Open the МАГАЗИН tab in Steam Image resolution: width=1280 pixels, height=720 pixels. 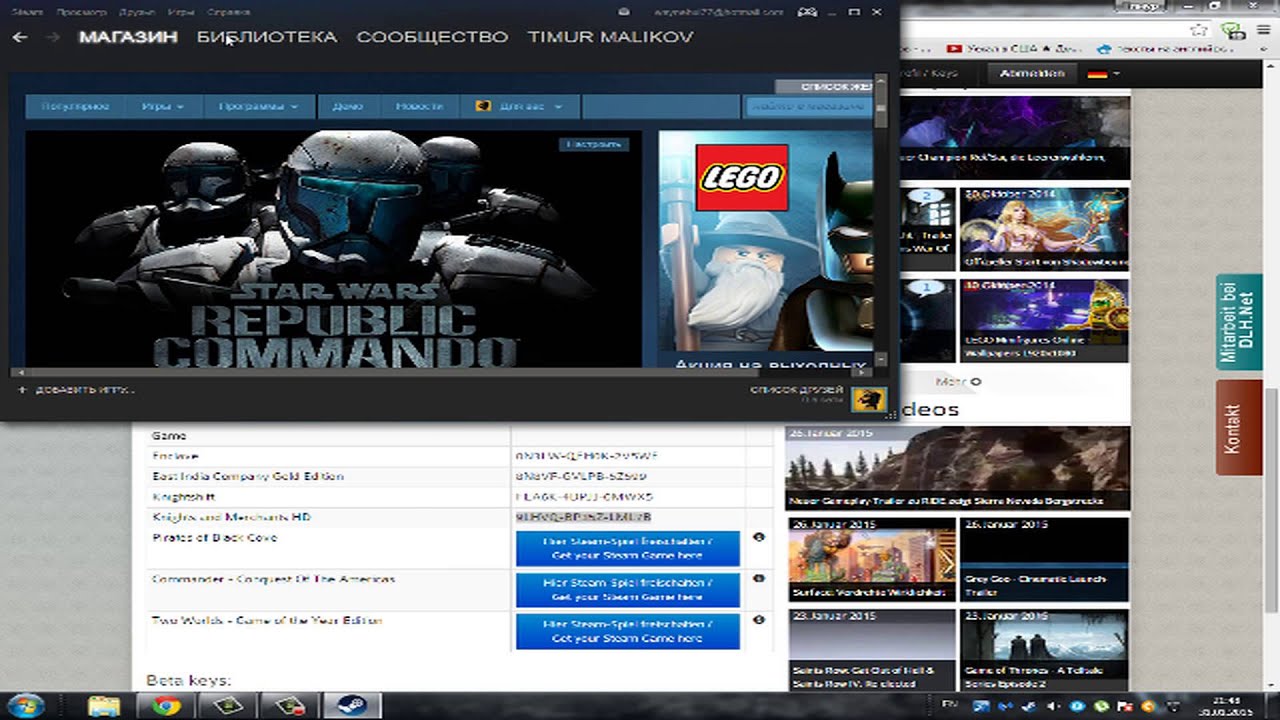click(x=128, y=37)
